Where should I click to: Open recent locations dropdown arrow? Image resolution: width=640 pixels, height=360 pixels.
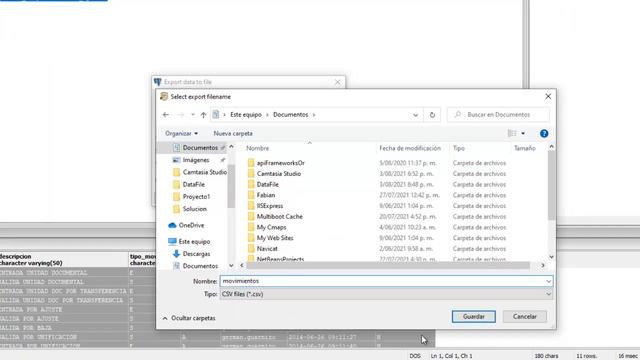193,115
